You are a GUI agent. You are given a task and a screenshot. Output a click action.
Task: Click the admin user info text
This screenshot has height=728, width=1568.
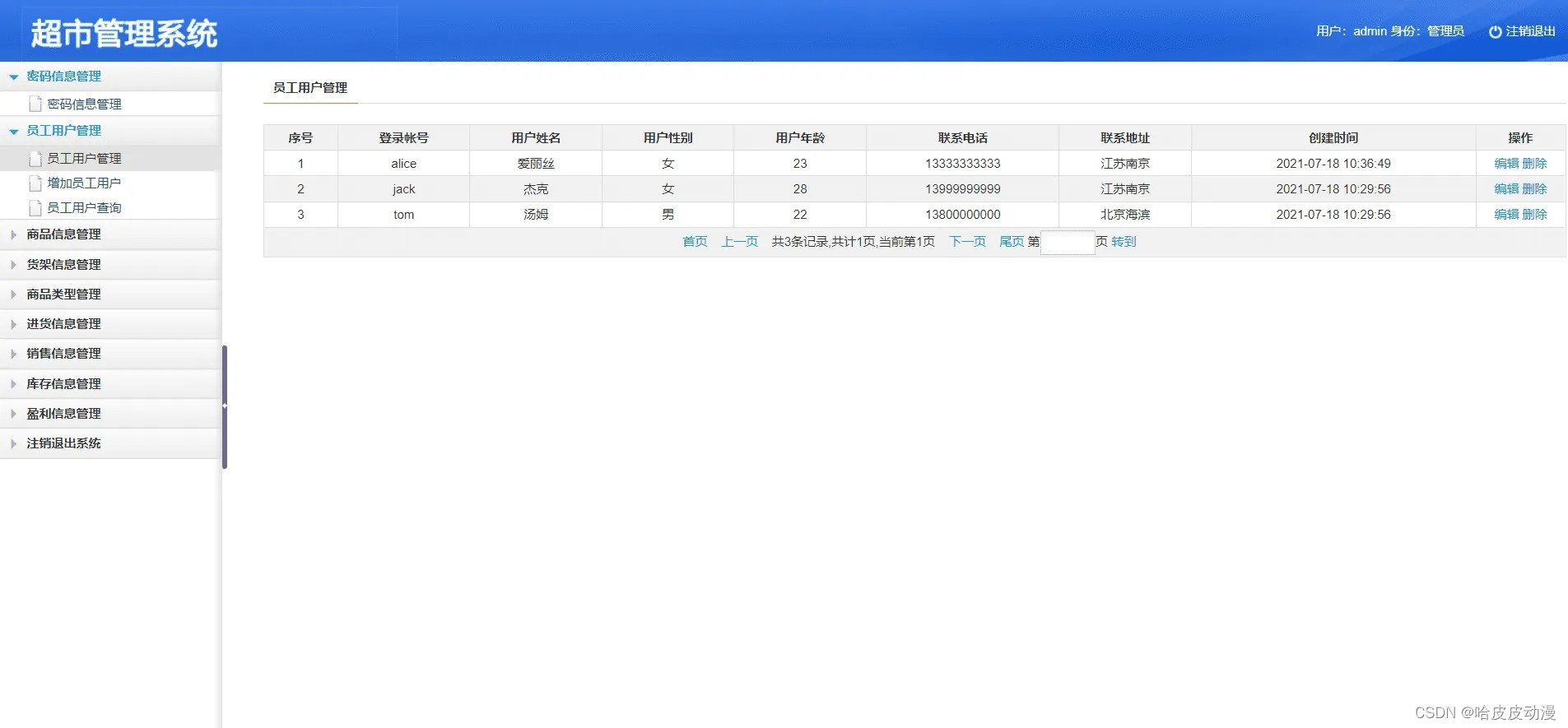(x=1389, y=31)
